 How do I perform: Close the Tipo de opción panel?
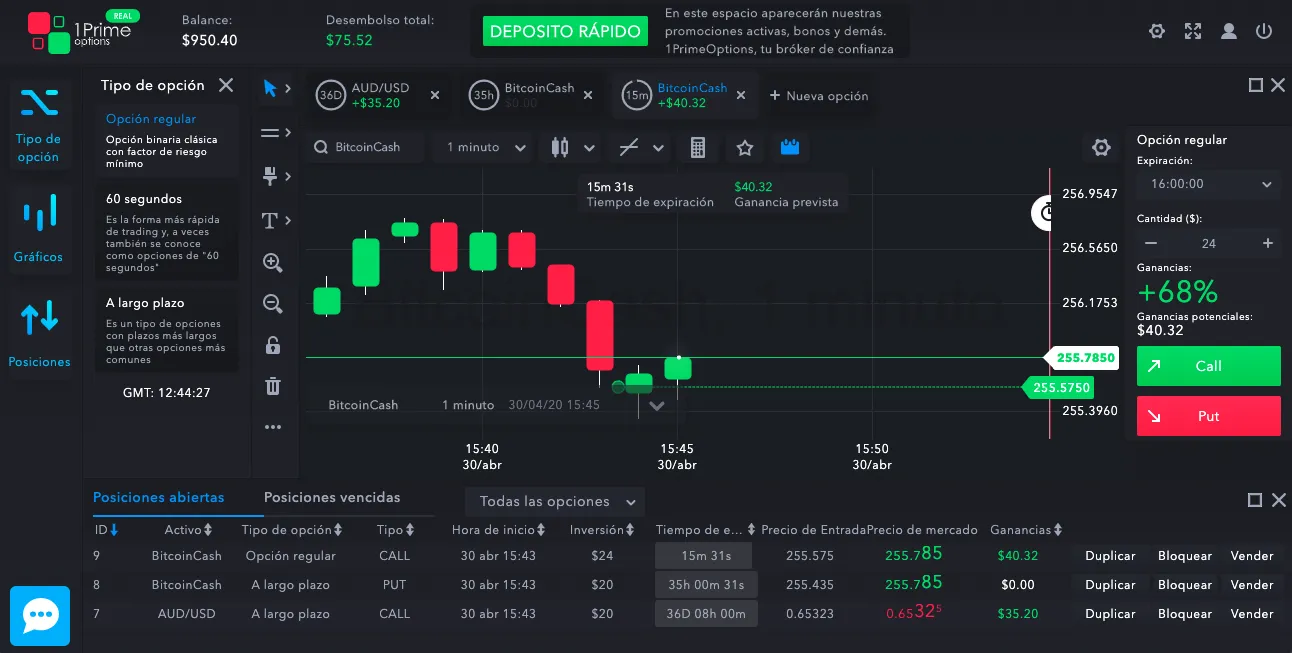point(226,85)
